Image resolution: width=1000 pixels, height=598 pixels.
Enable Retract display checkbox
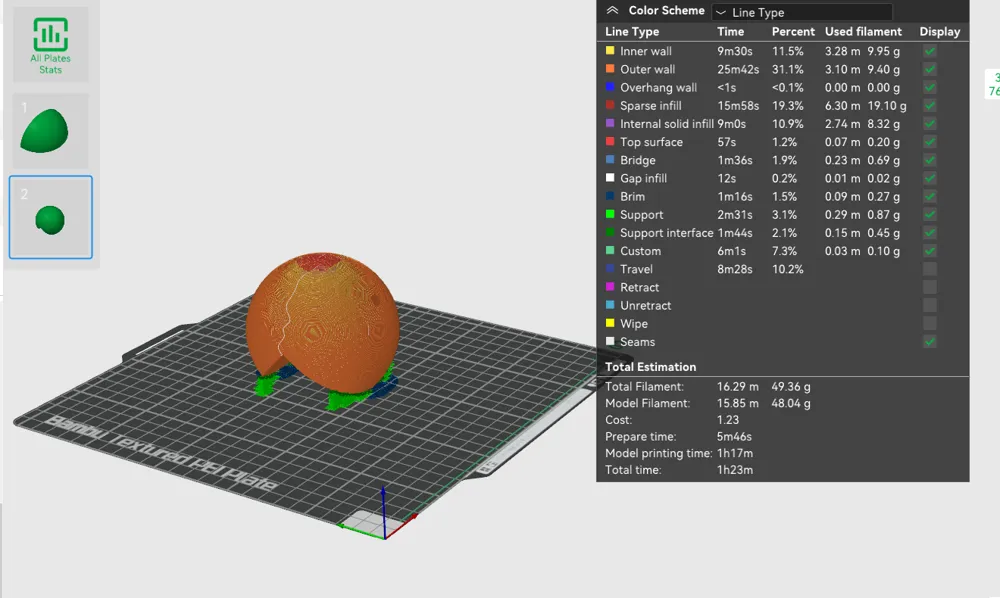pos(930,287)
